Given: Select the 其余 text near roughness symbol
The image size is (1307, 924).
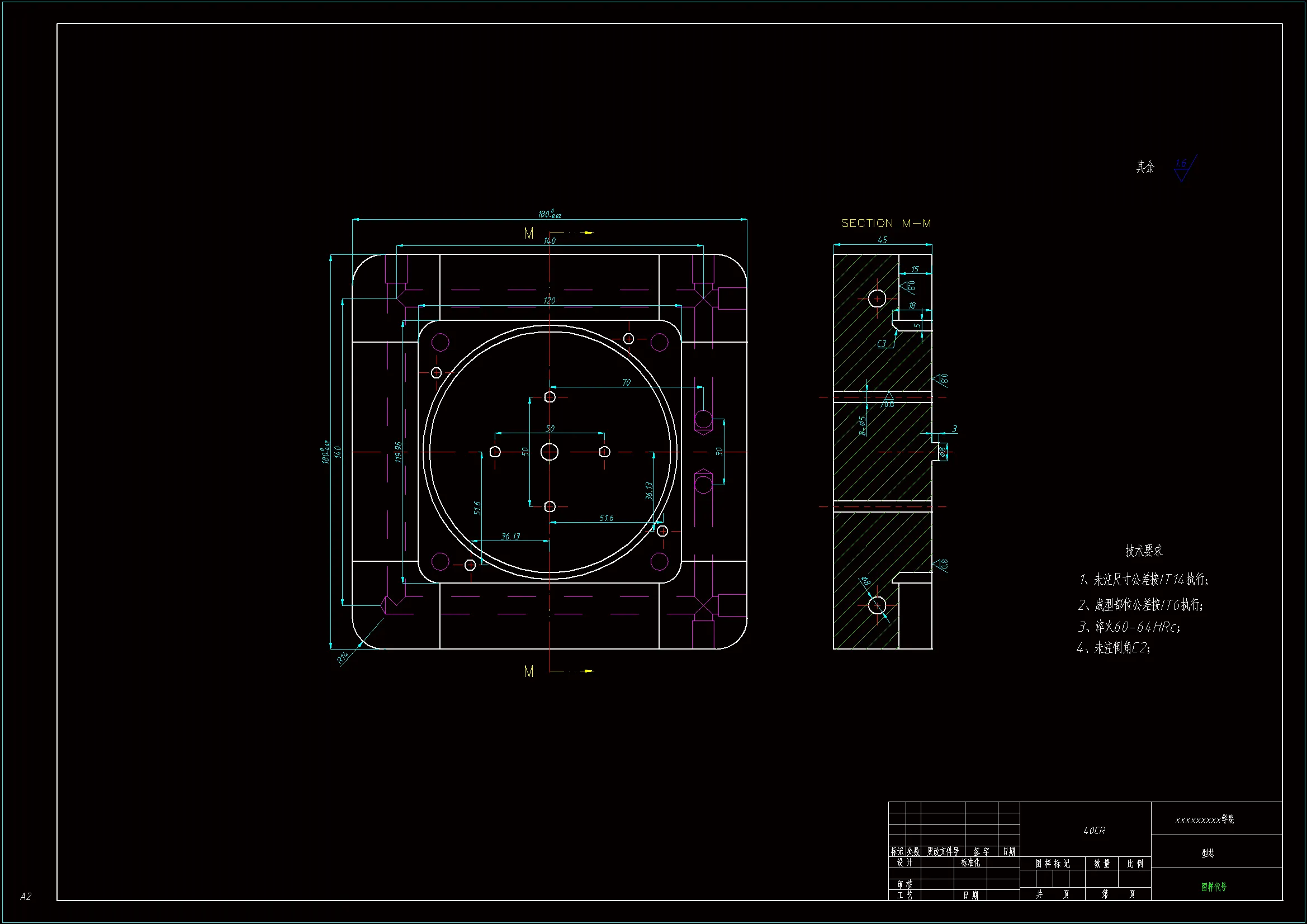Looking at the screenshot, I should [x=1145, y=167].
